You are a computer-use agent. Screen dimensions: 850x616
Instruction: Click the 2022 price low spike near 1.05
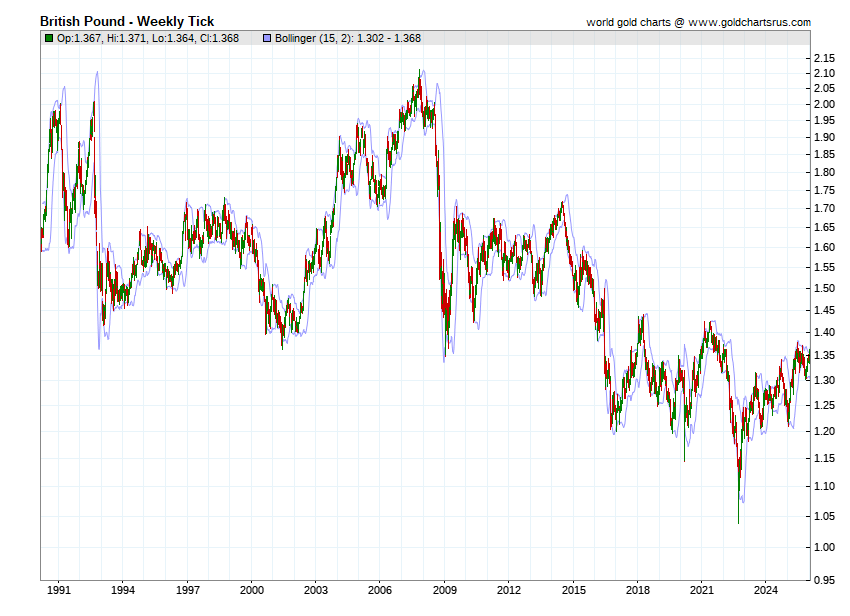coord(738,518)
